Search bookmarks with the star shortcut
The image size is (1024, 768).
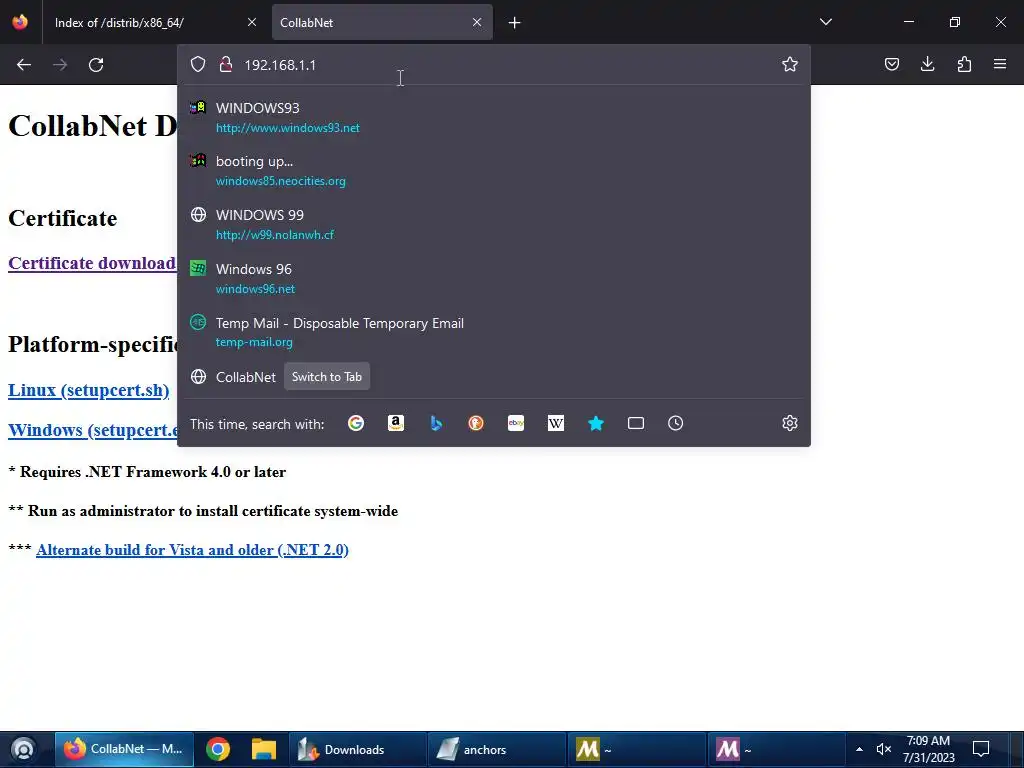coord(596,423)
